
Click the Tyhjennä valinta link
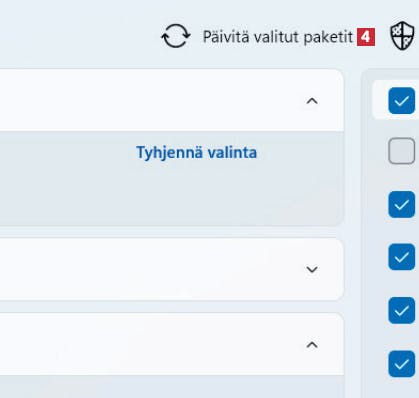click(x=197, y=153)
